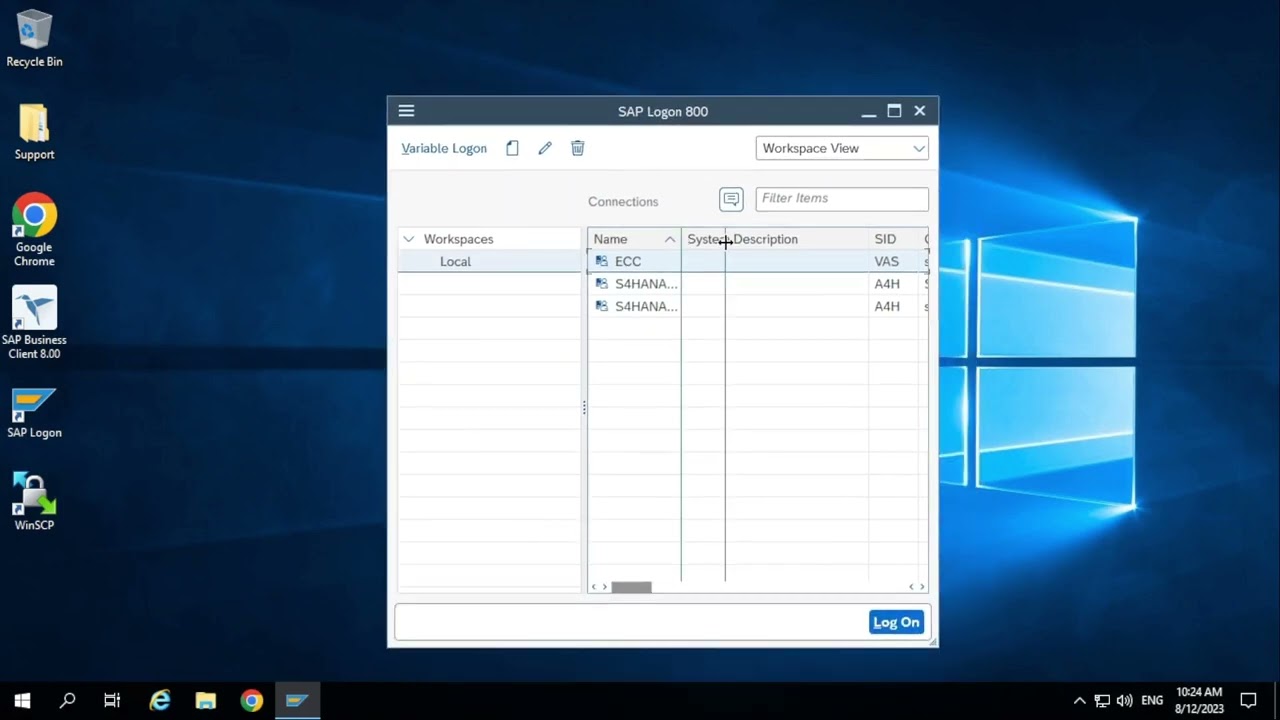The width and height of the screenshot is (1280, 720).
Task: Open Recycle Bin on the desktop
Action: [x=34, y=39]
